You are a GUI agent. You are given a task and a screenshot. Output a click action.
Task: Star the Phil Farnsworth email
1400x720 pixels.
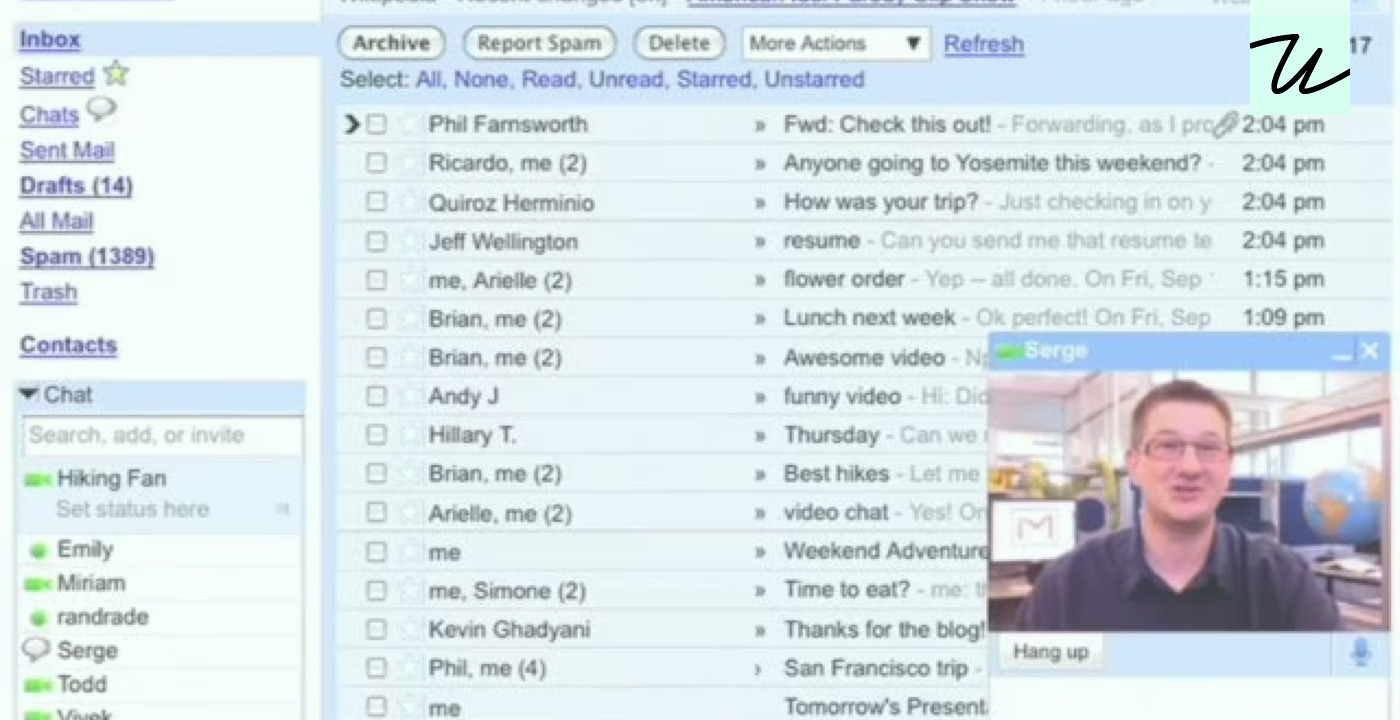[408, 125]
